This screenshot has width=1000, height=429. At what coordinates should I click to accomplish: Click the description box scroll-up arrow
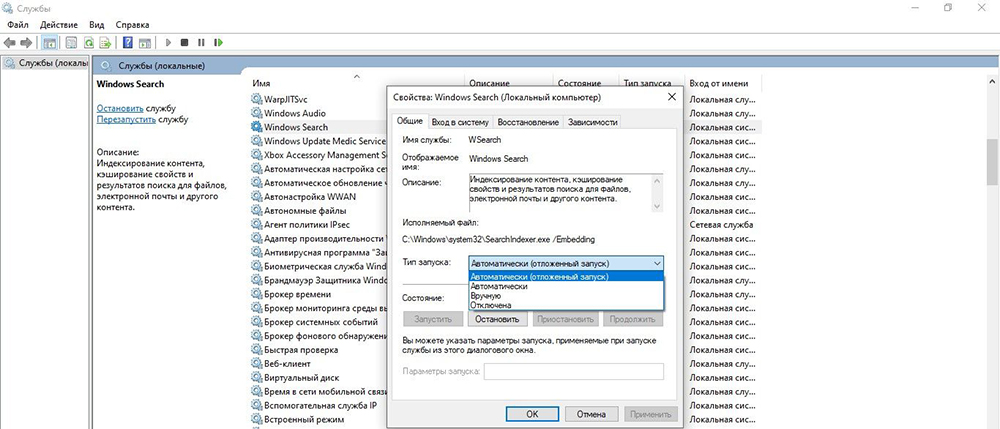pyautogui.click(x=658, y=181)
